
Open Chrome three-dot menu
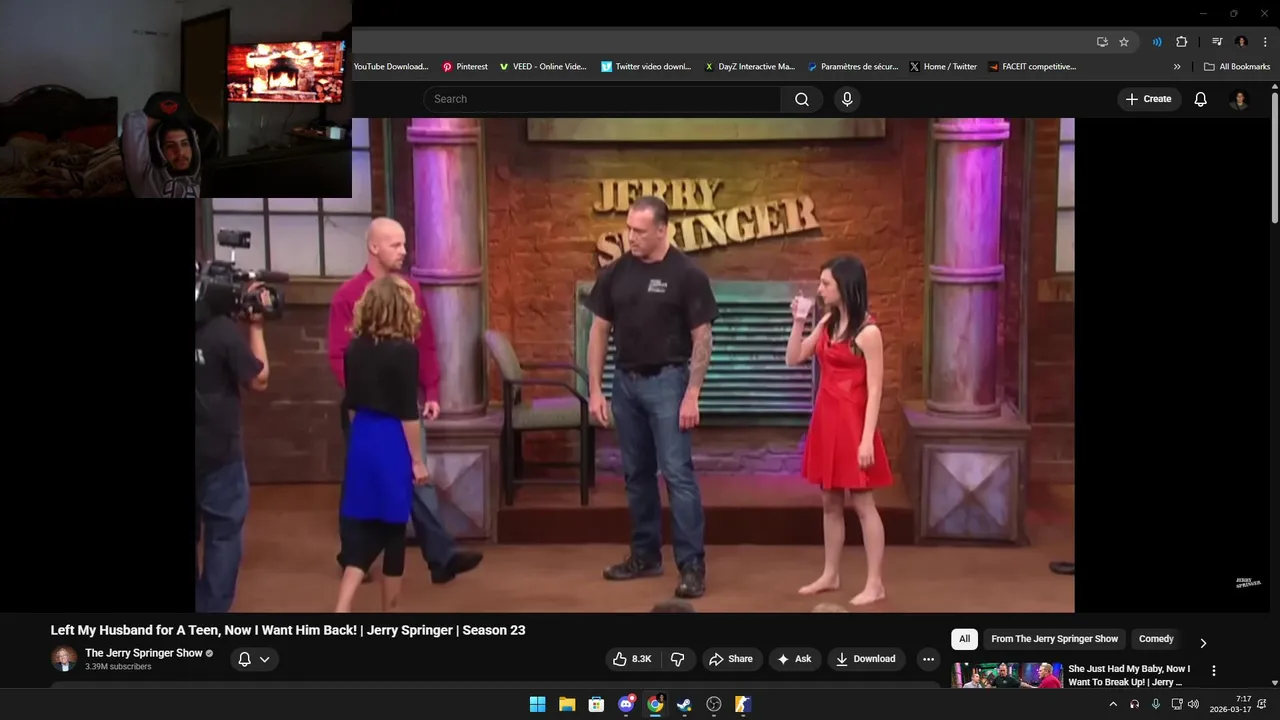click(1265, 42)
